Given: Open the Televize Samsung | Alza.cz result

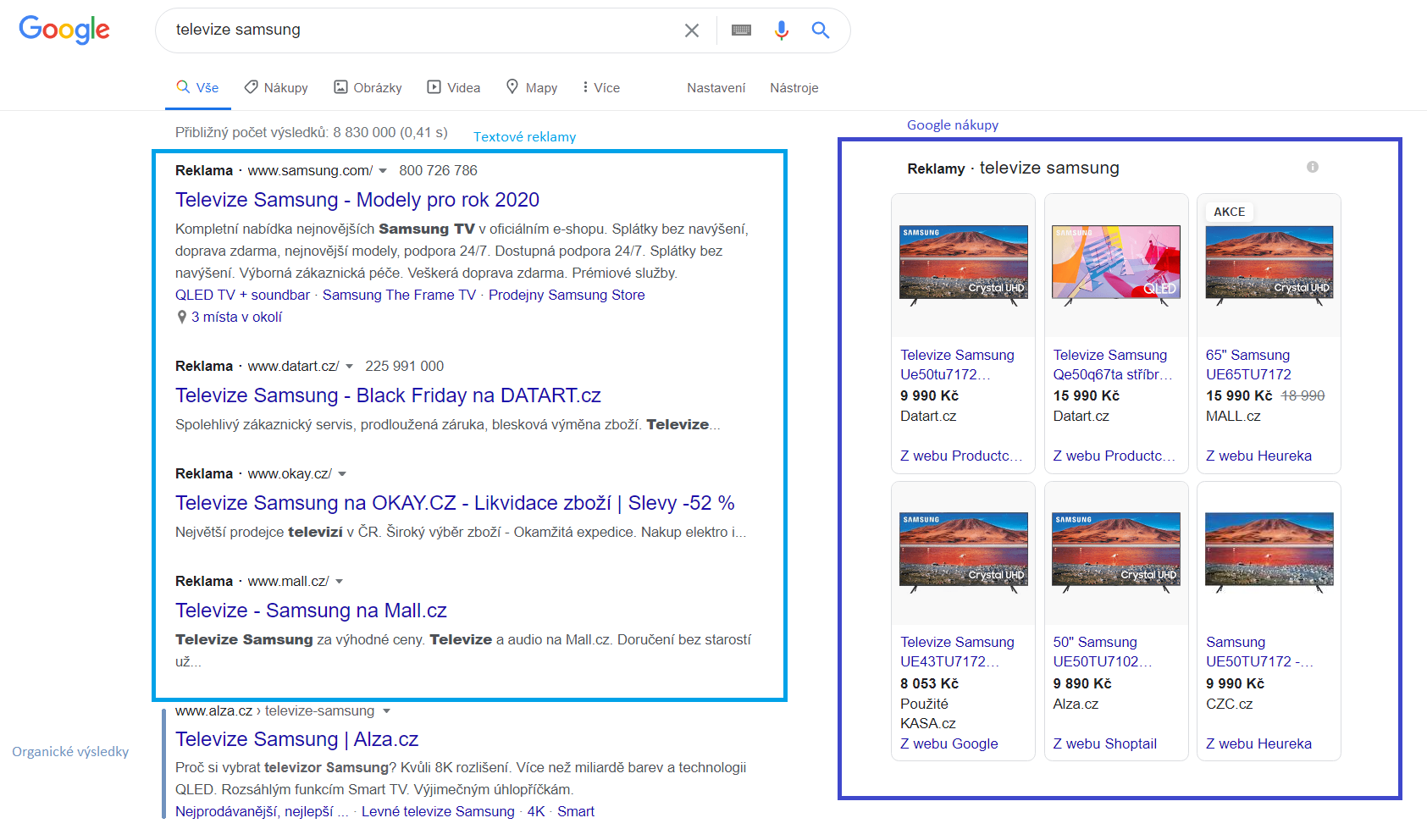Looking at the screenshot, I should 296,739.
